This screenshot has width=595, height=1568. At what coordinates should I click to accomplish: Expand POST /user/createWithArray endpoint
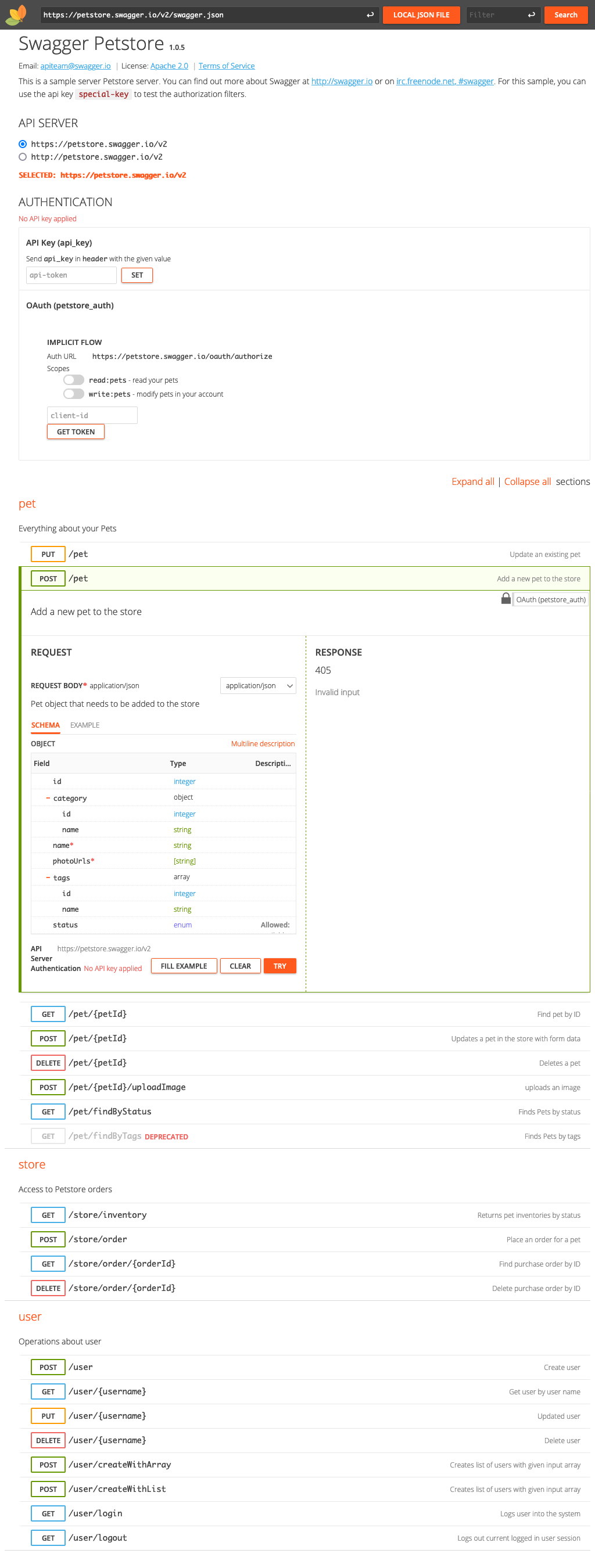tap(304, 1465)
